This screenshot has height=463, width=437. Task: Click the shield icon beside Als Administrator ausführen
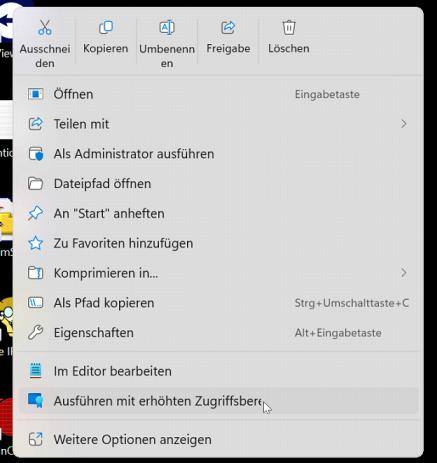(35, 154)
